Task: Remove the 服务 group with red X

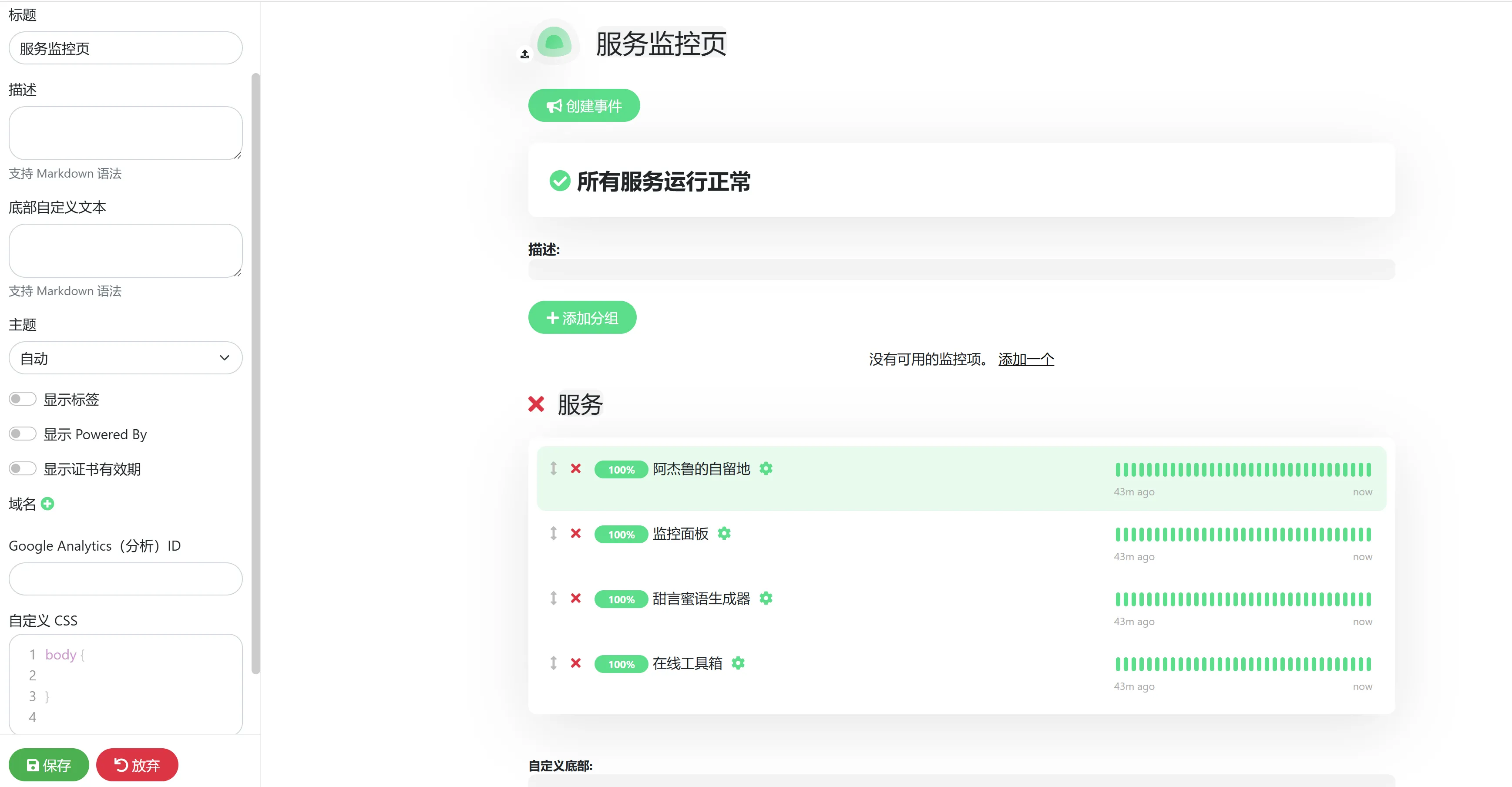Action: [x=536, y=404]
